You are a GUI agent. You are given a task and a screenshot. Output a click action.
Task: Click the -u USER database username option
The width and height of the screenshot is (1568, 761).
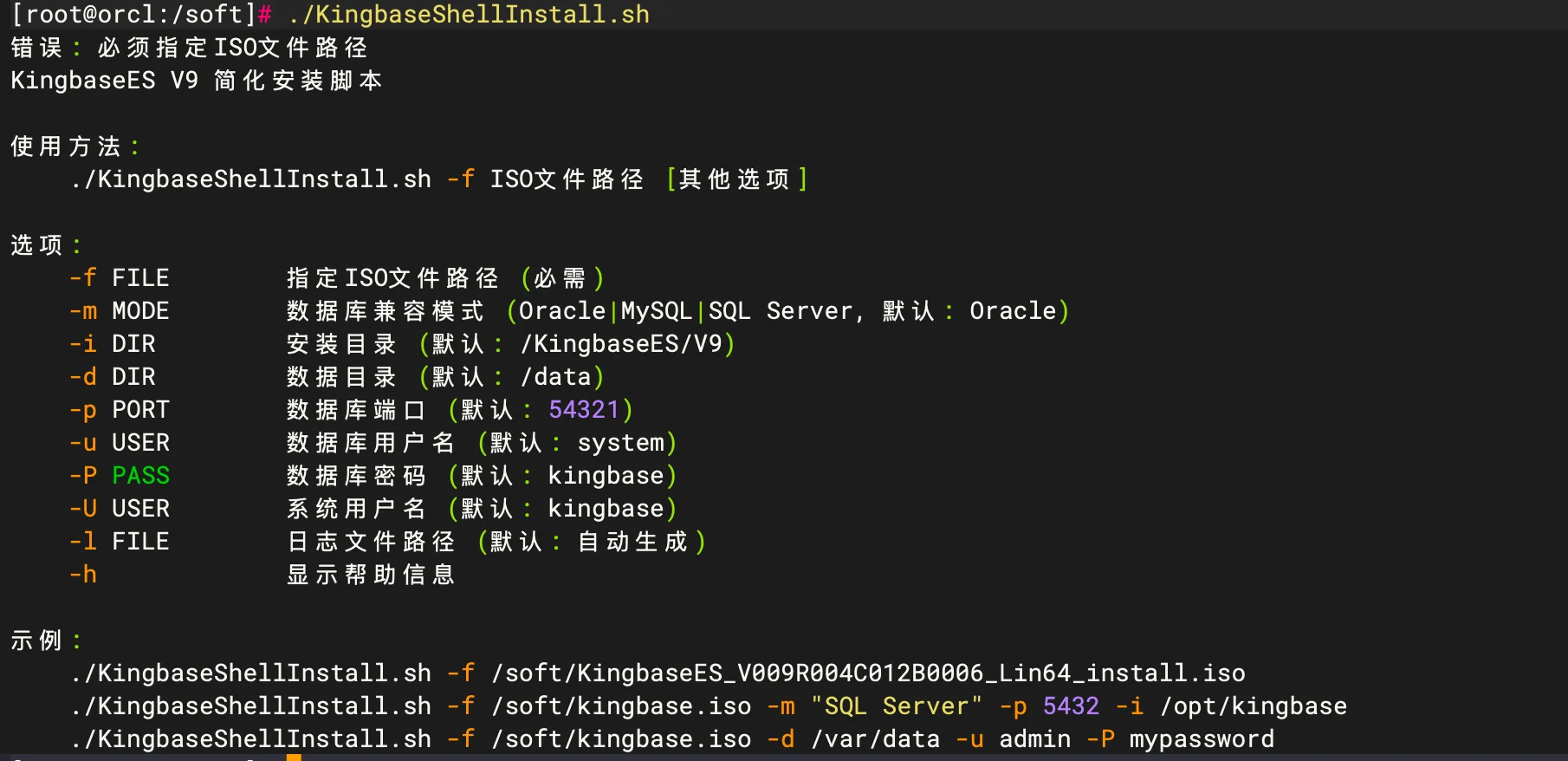(x=120, y=443)
